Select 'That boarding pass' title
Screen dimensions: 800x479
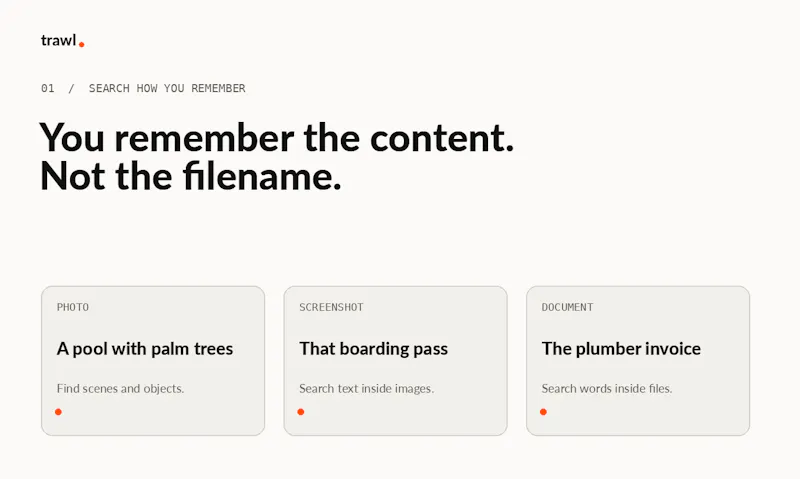373,349
